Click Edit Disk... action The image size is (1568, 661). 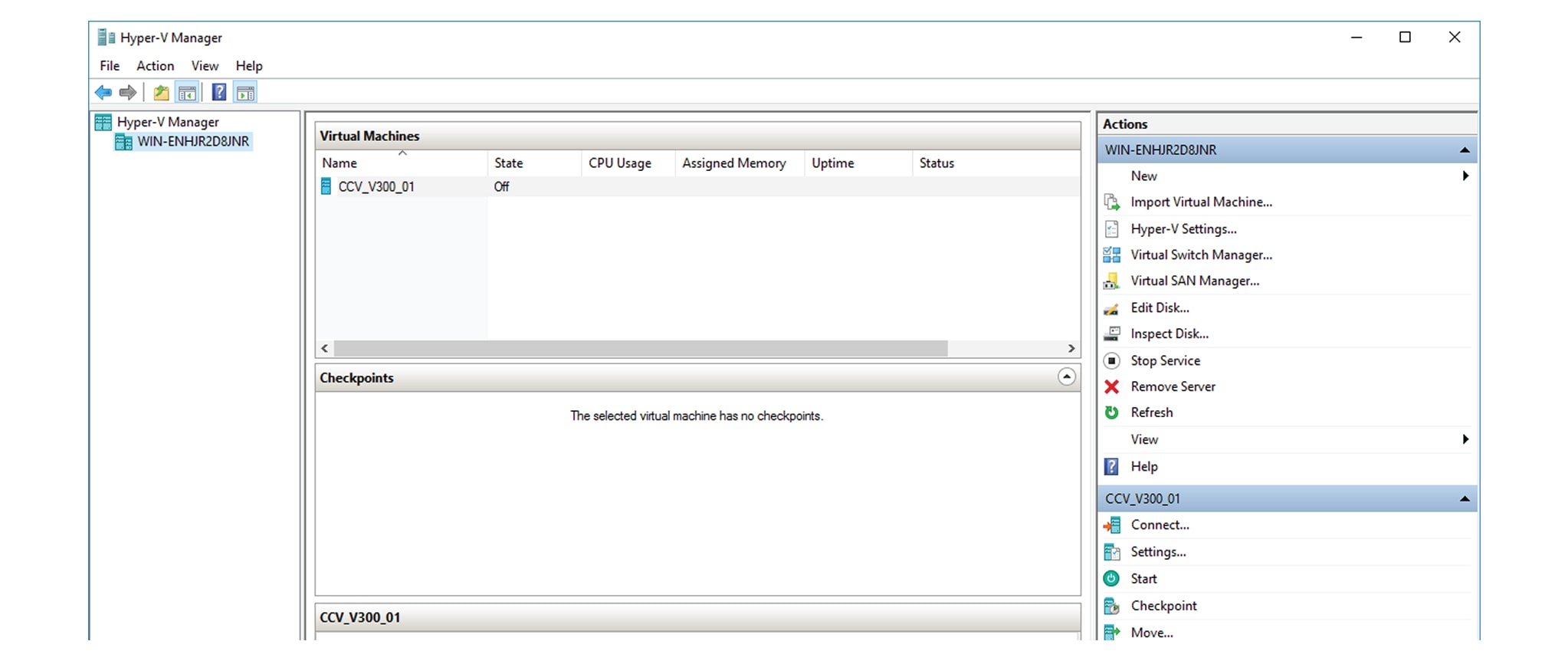point(1160,307)
